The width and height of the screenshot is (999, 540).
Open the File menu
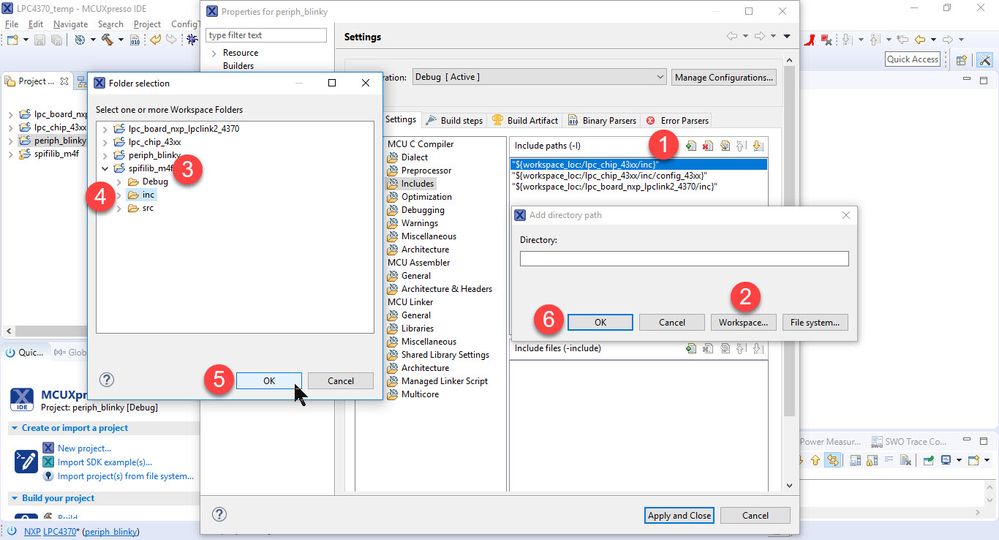(11, 24)
